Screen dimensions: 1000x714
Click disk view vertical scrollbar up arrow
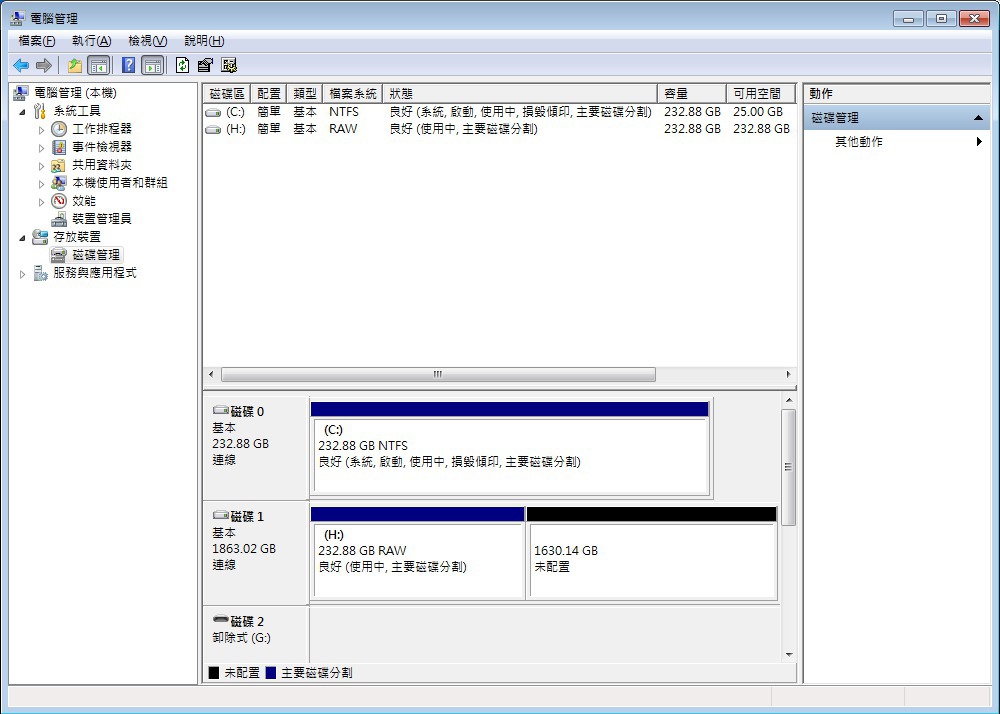pyautogui.click(x=789, y=400)
